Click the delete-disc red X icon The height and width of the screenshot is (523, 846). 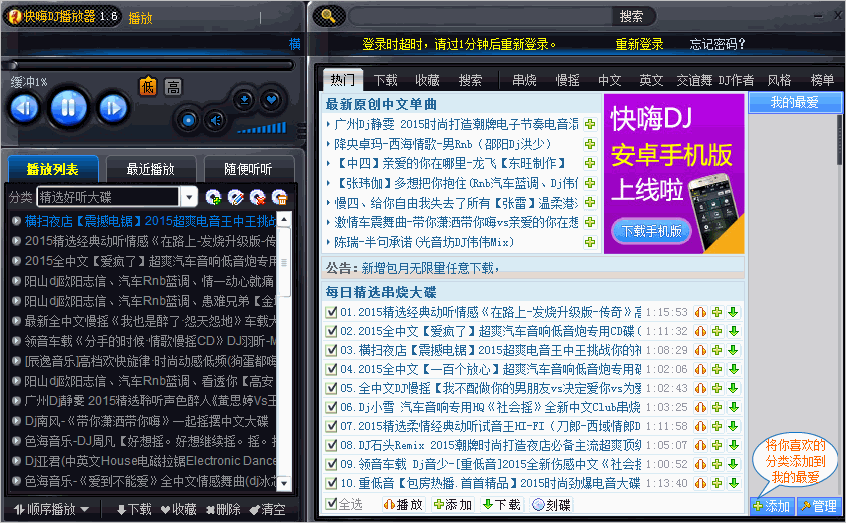coord(257,198)
